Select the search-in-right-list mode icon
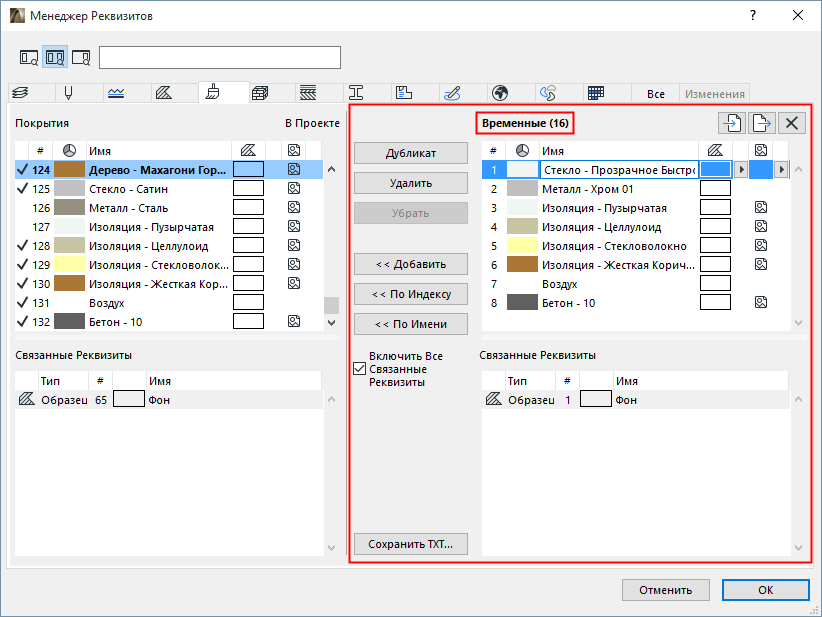The width and height of the screenshot is (822, 617). point(81,57)
